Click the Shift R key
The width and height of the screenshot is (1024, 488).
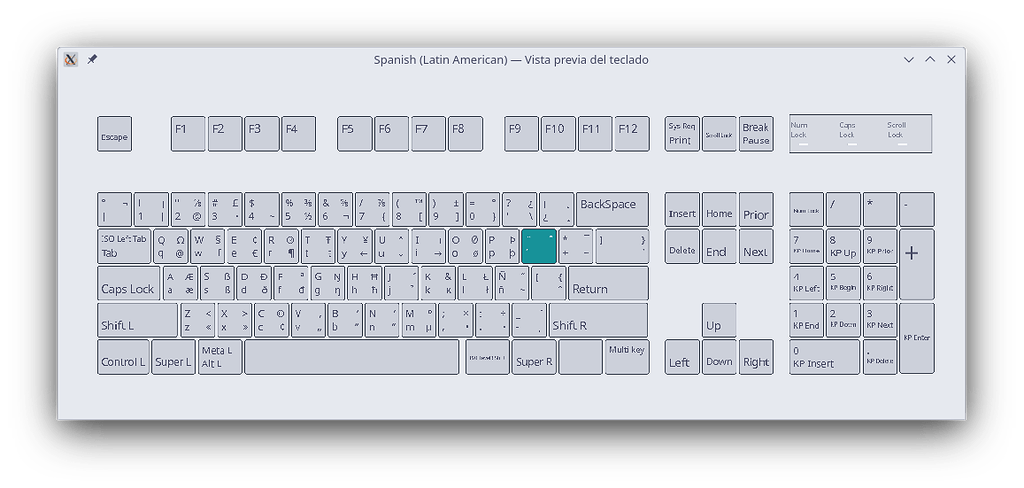[599, 320]
